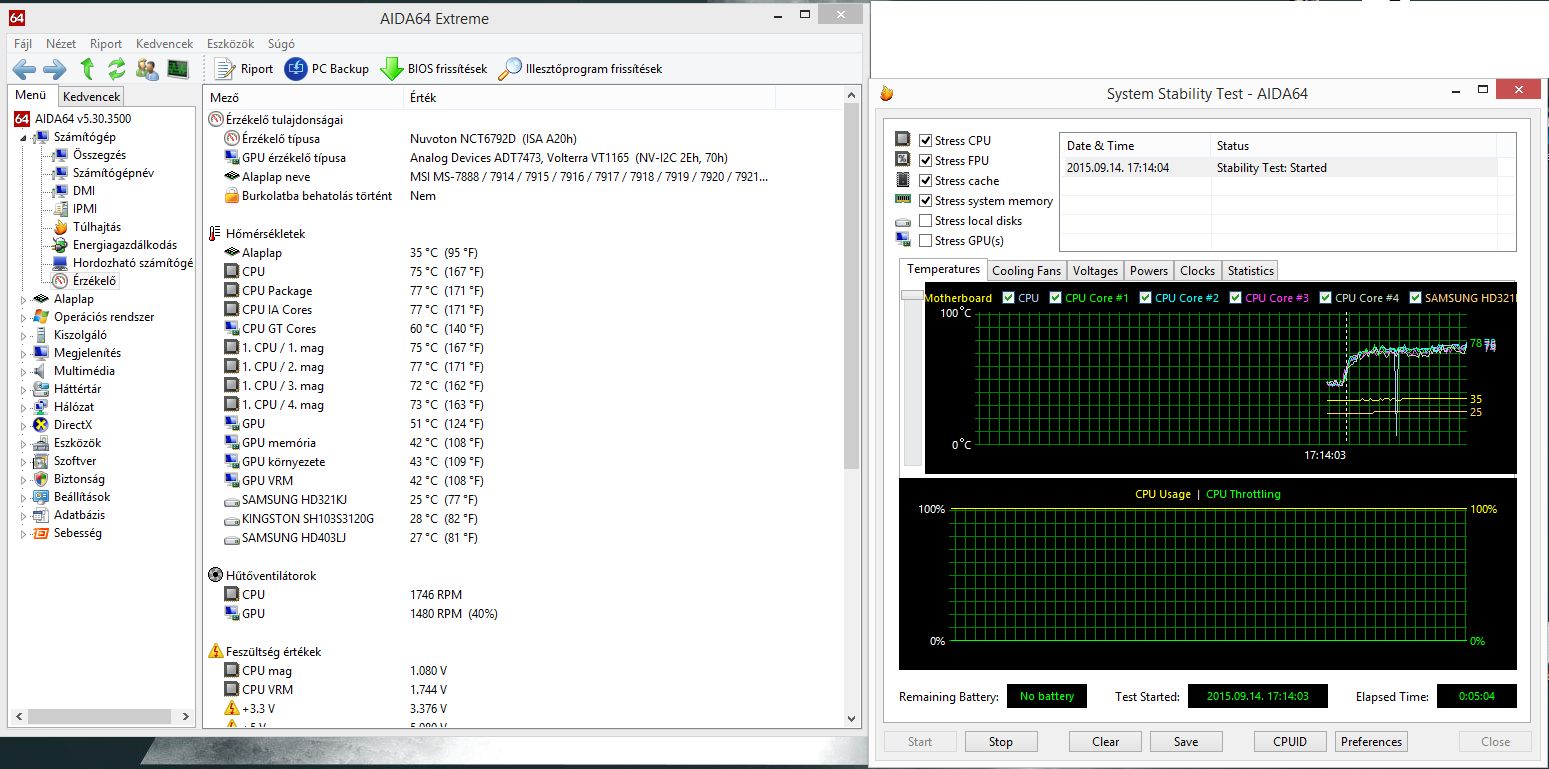Expand the Alaplap tree node
This screenshot has height=769, width=1549.
(24, 299)
